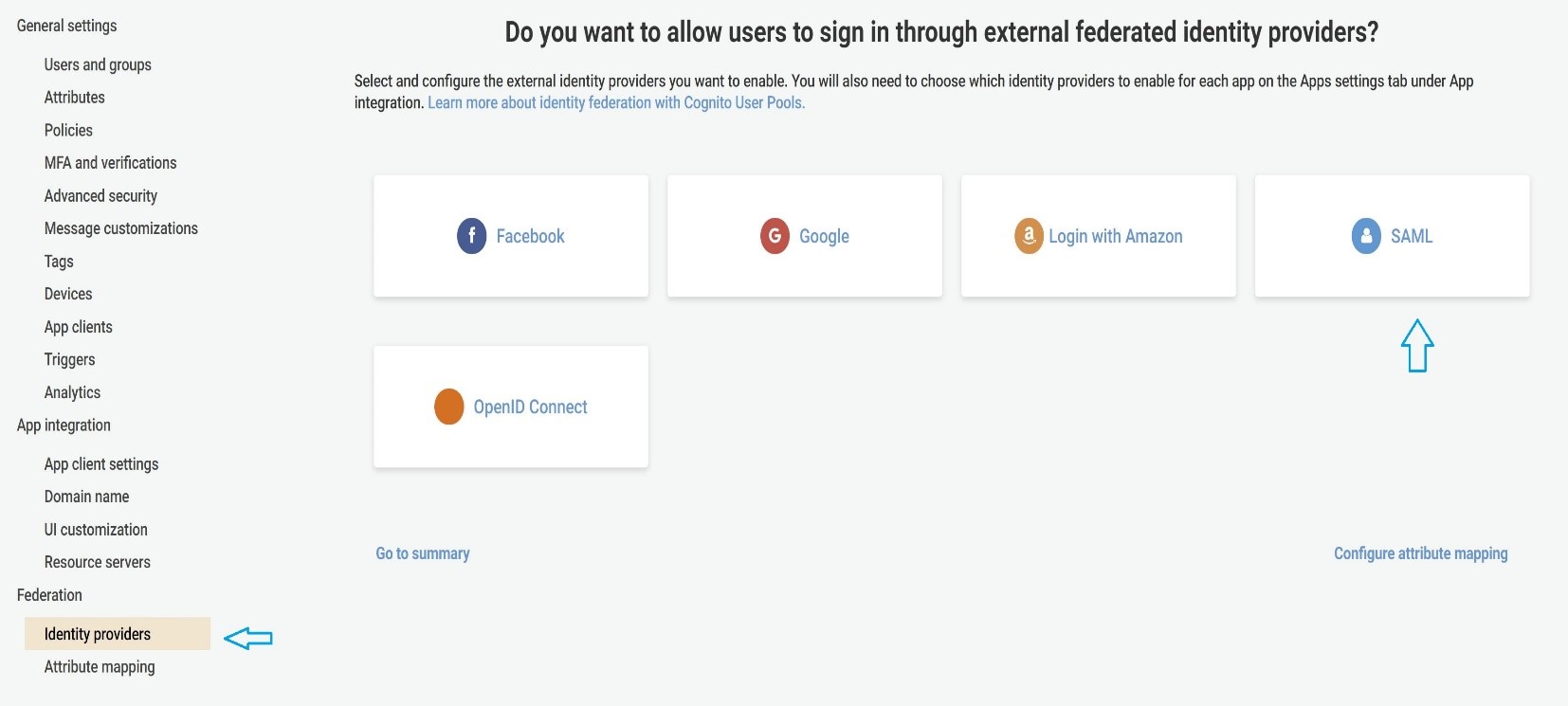
Task: Click the Google logo icon
Action: click(775, 236)
